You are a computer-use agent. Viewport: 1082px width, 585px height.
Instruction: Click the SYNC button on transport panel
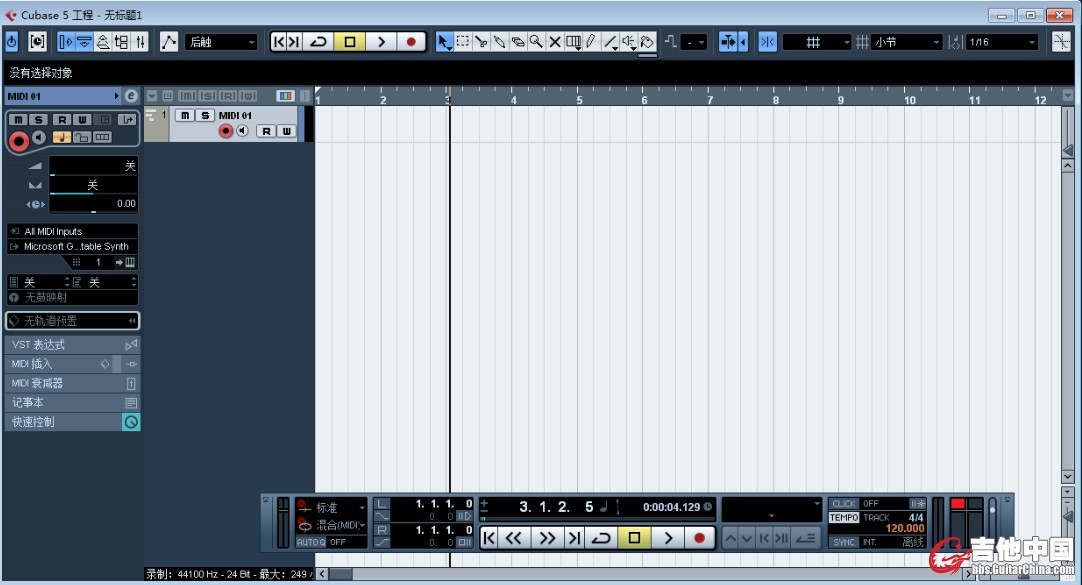pos(844,542)
